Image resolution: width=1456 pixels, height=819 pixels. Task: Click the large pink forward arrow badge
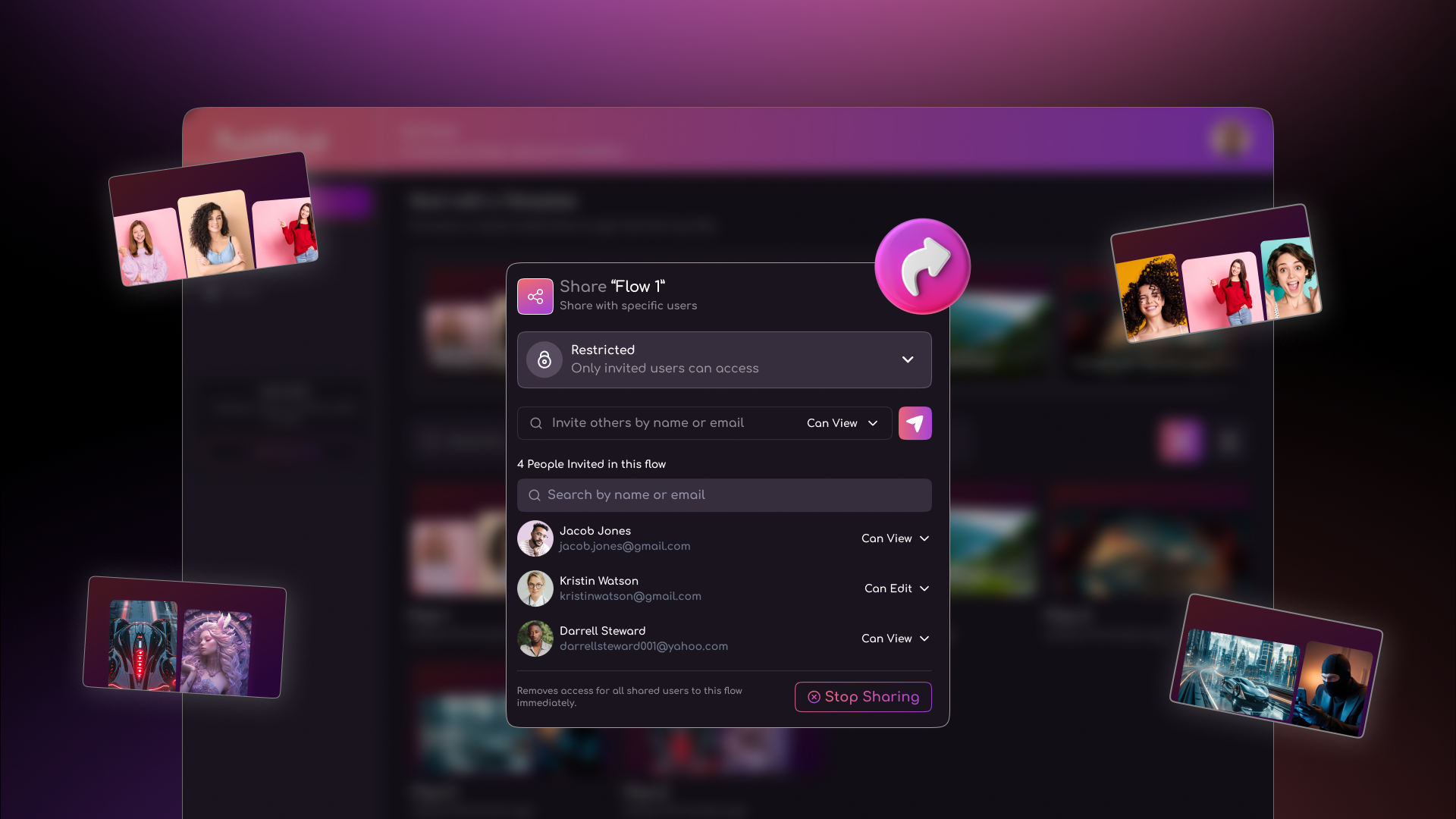[x=923, y=266]
